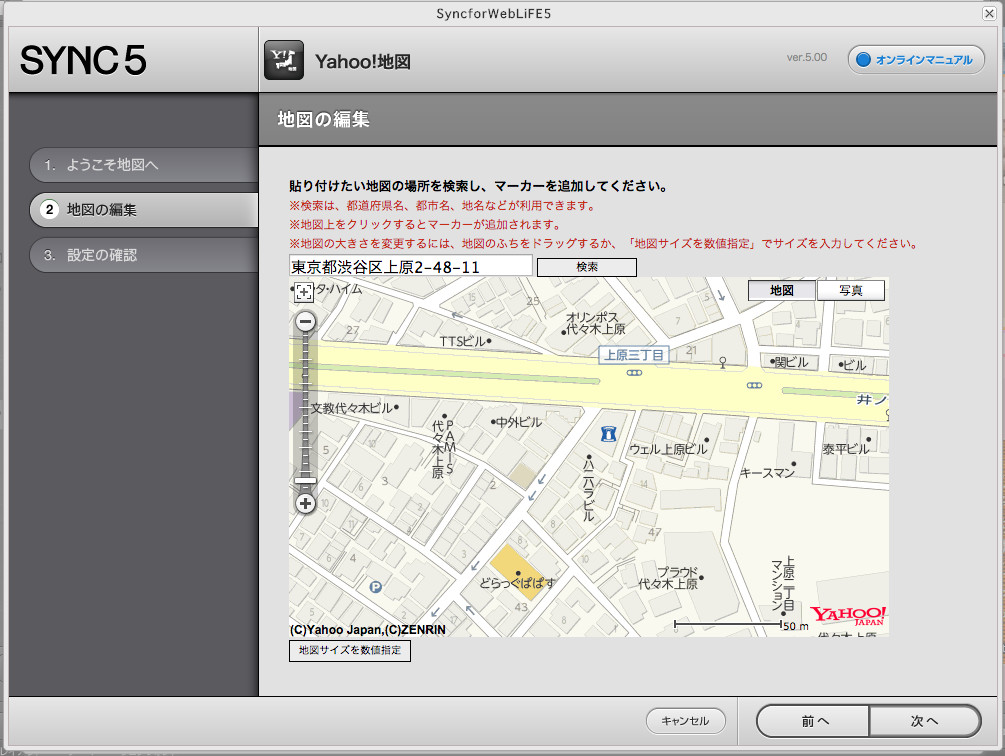Enable the 地図 map display mode
Viewport: 1005px width, 756px height.
tap(781, 290)
